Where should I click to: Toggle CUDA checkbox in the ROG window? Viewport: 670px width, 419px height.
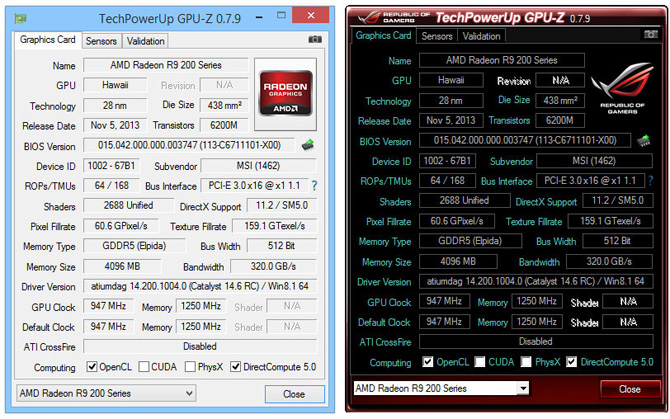(480, 362)
